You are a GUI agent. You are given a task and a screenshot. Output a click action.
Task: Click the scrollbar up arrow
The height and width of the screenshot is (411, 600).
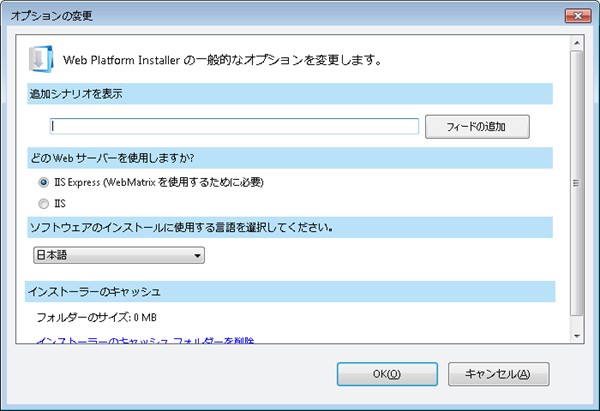point(577,43)
